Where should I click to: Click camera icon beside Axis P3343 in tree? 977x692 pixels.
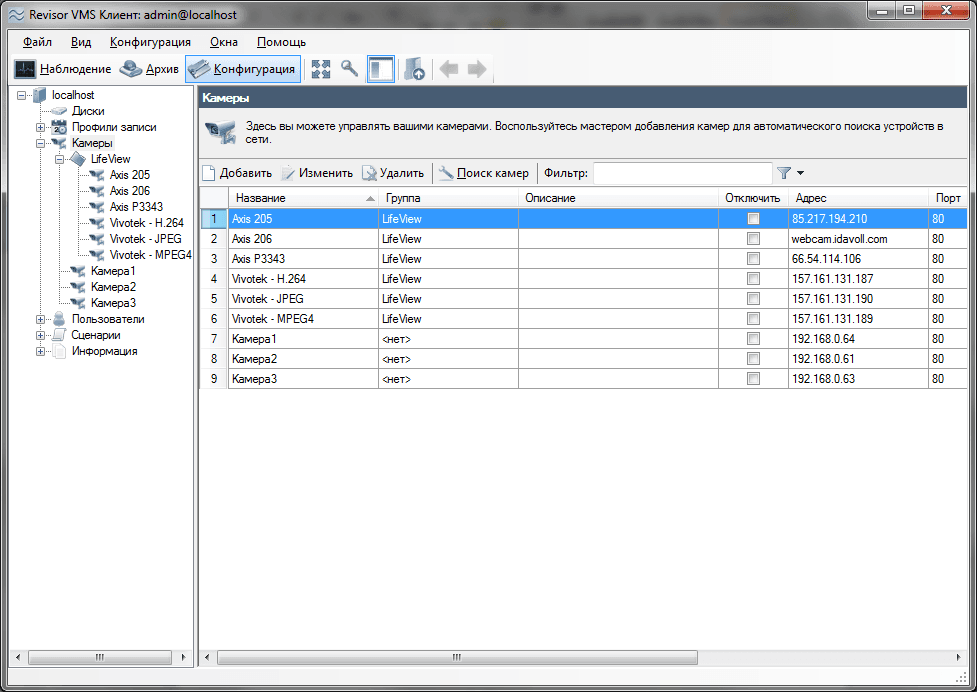point(97,207)
